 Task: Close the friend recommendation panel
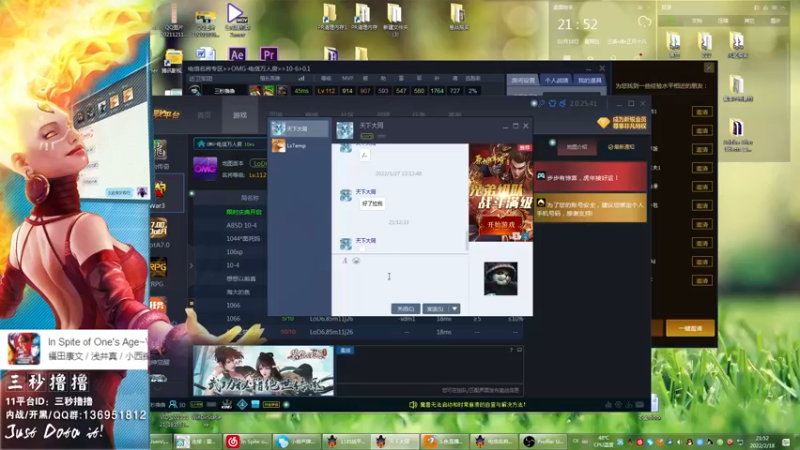click(x=709, y=67)
